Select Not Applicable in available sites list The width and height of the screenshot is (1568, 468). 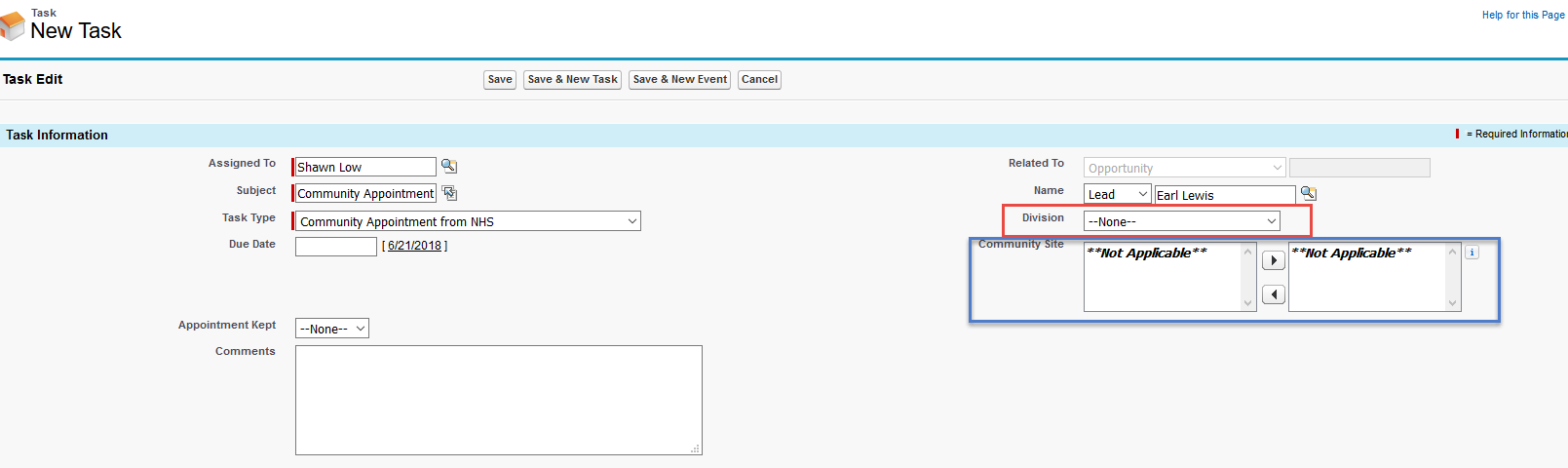pyautogui.click(x=1147, y=253)
